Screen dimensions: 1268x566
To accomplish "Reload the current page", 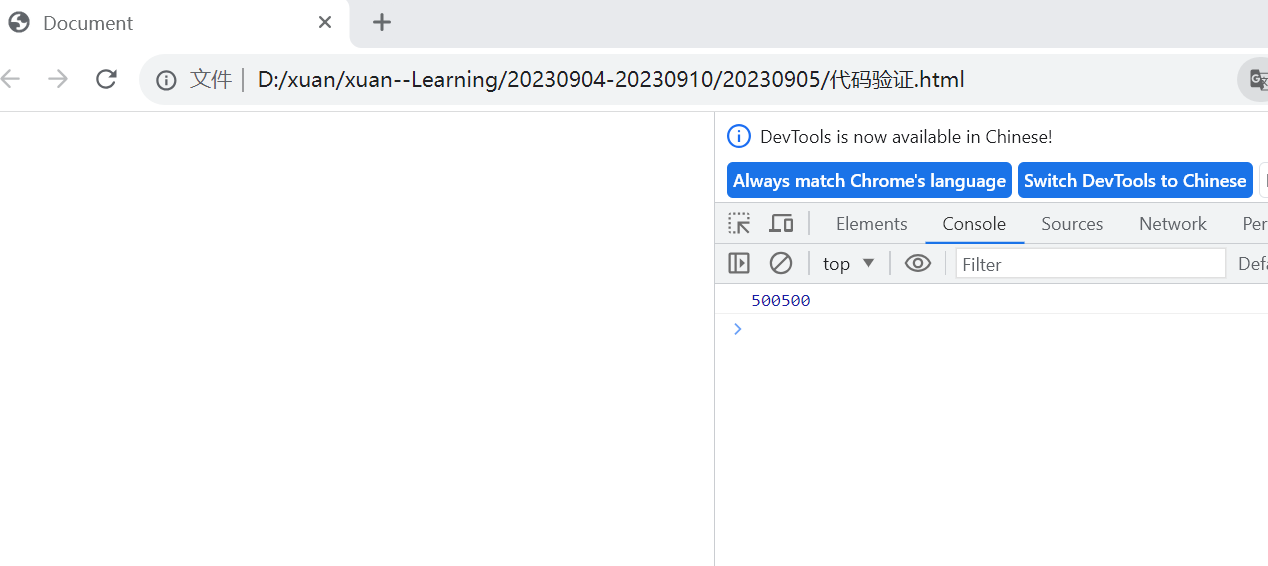I will point(106,79).
